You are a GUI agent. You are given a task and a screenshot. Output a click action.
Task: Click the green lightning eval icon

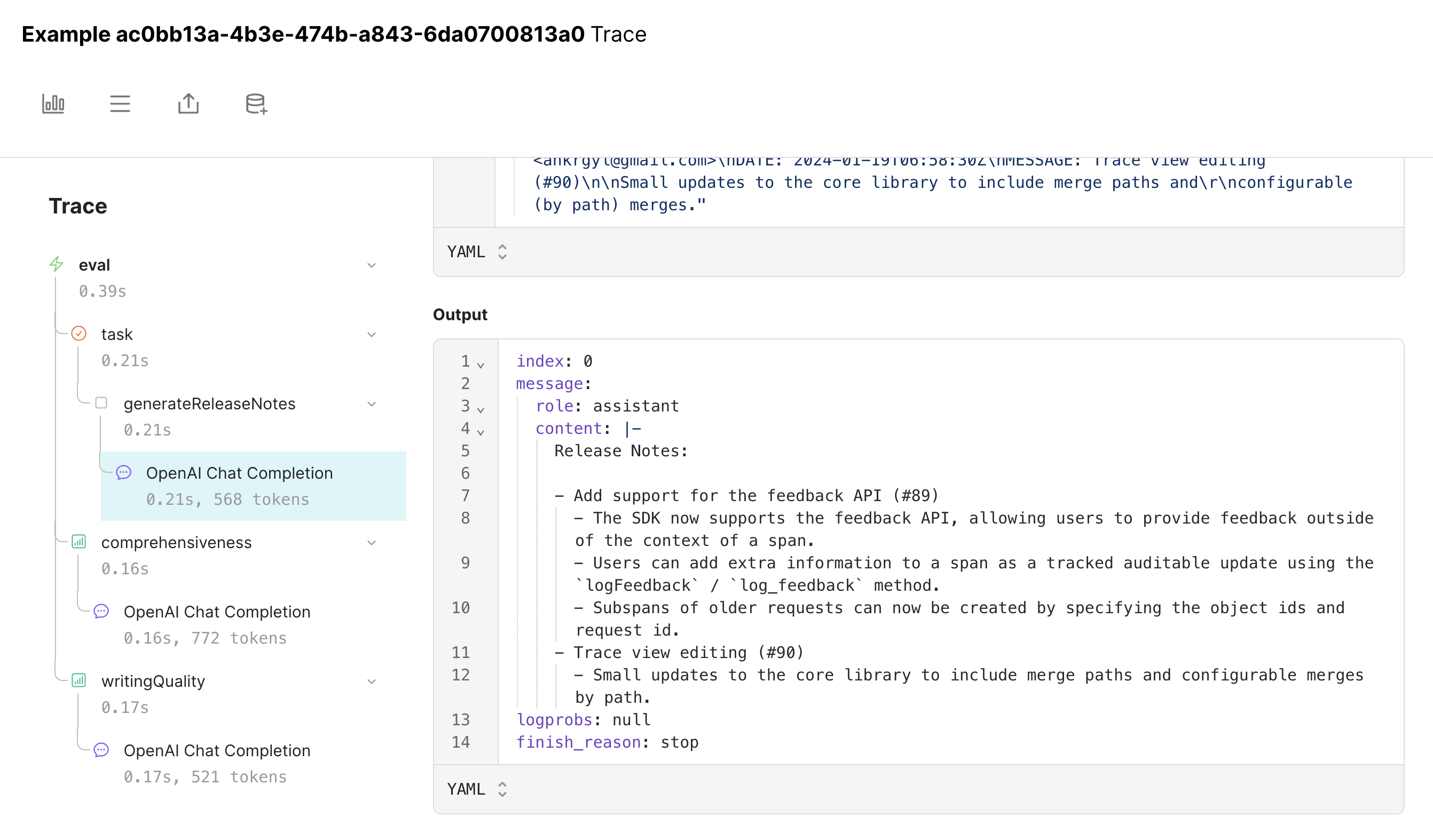(x=56, y=264)
